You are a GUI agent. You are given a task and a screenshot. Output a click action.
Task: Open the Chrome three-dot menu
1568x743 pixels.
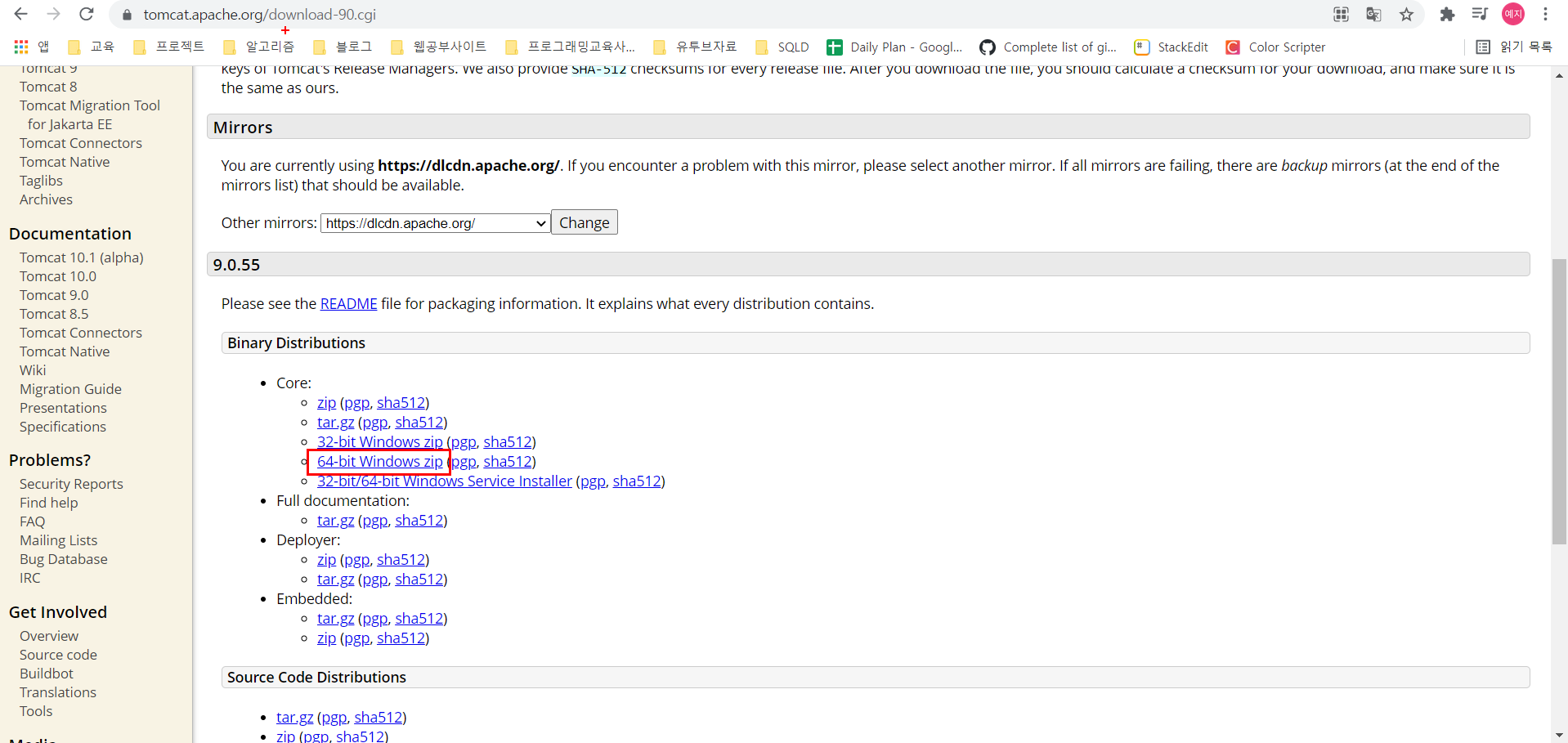pos(1545,14)
